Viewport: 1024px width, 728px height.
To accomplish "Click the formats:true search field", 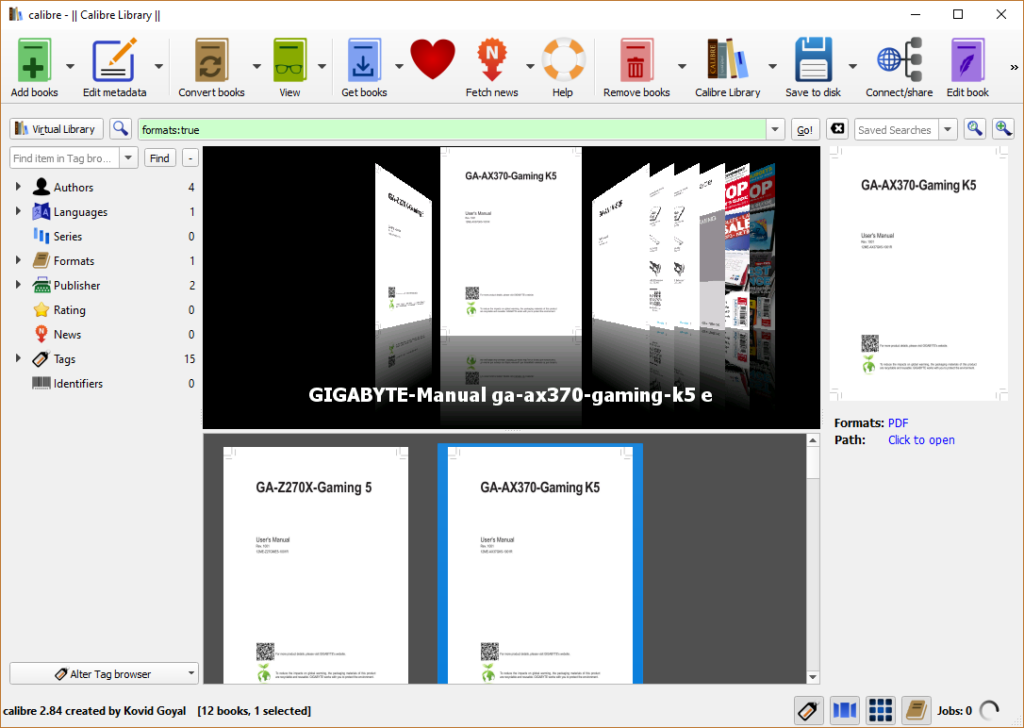I will (x=453, y=129).
